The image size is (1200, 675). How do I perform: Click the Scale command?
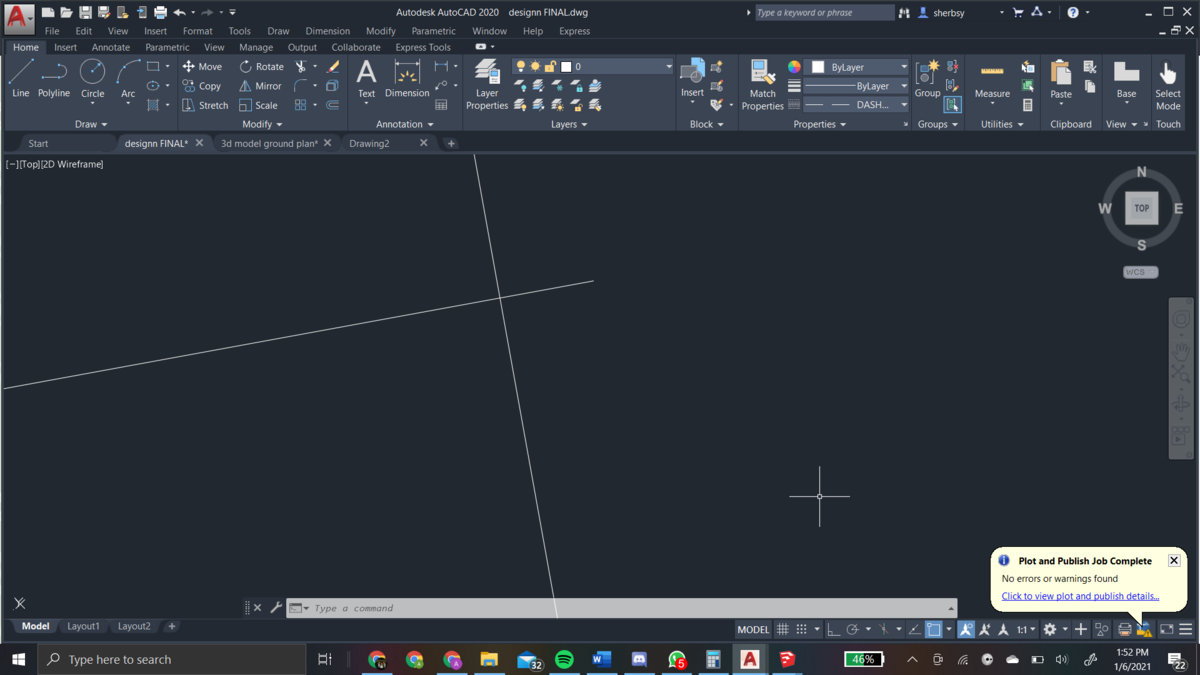258,105
